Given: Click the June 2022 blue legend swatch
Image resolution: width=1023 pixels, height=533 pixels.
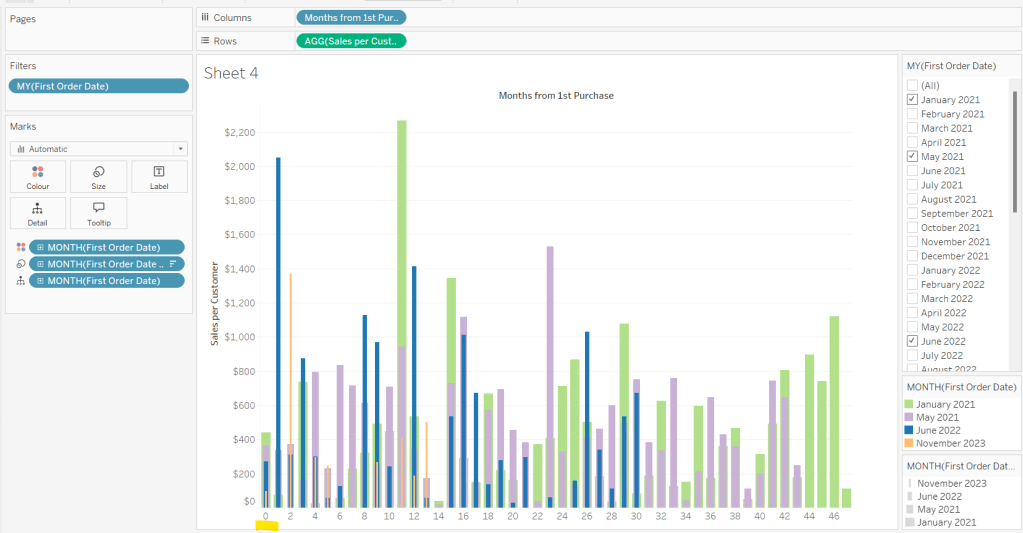Looking at the screenshot, I should click(x=910, y=429).
